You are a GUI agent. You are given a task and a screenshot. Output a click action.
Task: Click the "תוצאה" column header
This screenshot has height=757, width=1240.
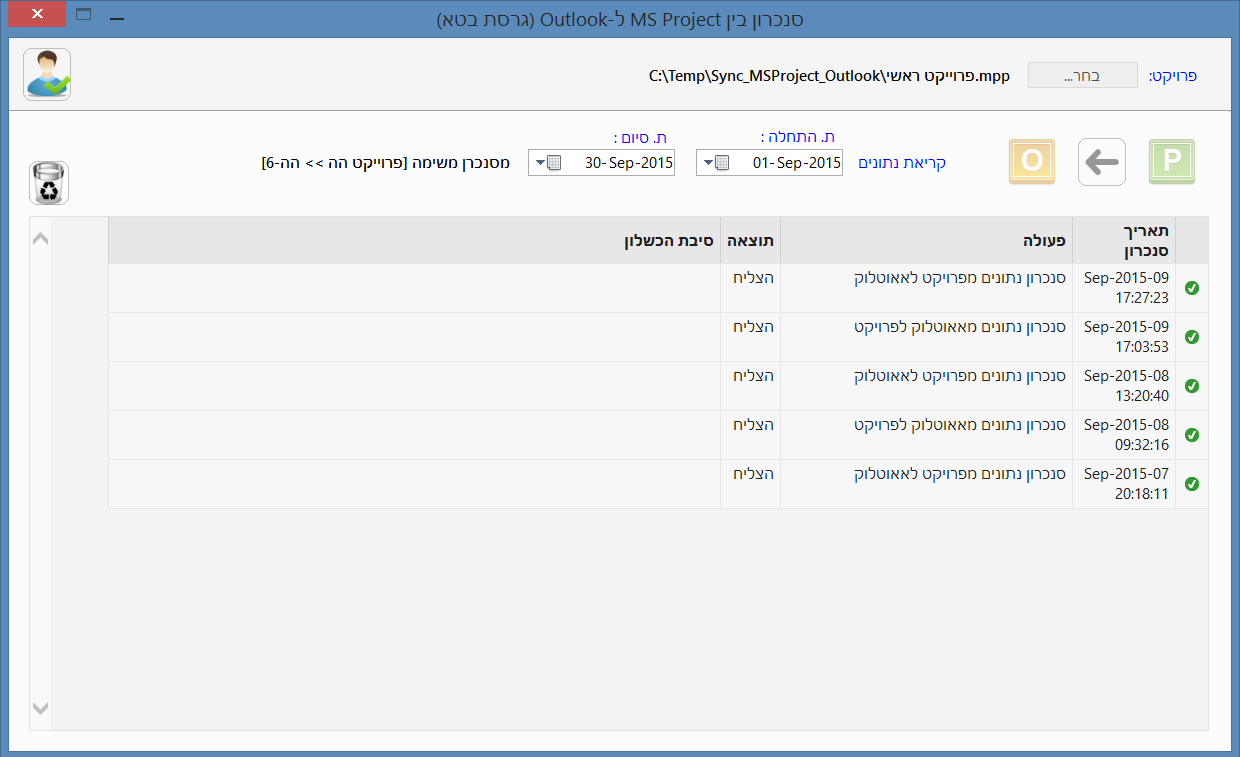[750, 240]
